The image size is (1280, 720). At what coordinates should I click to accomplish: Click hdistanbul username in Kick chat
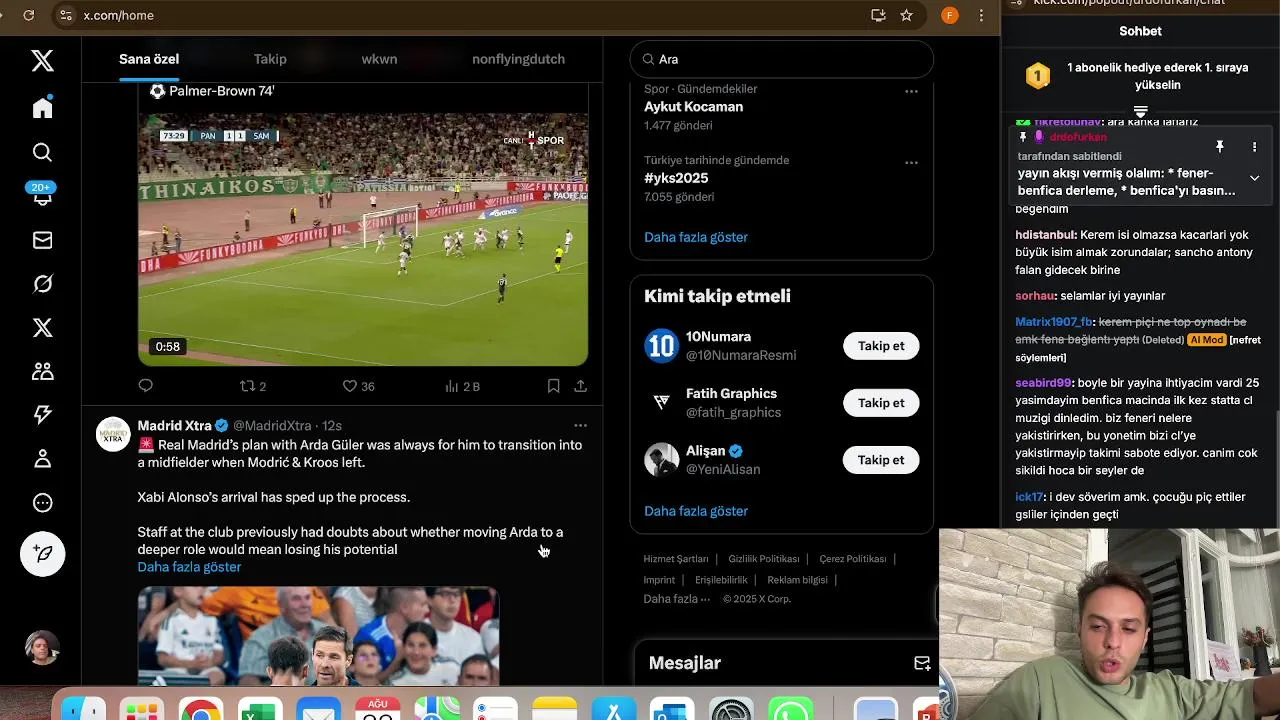coord(1045,235)
